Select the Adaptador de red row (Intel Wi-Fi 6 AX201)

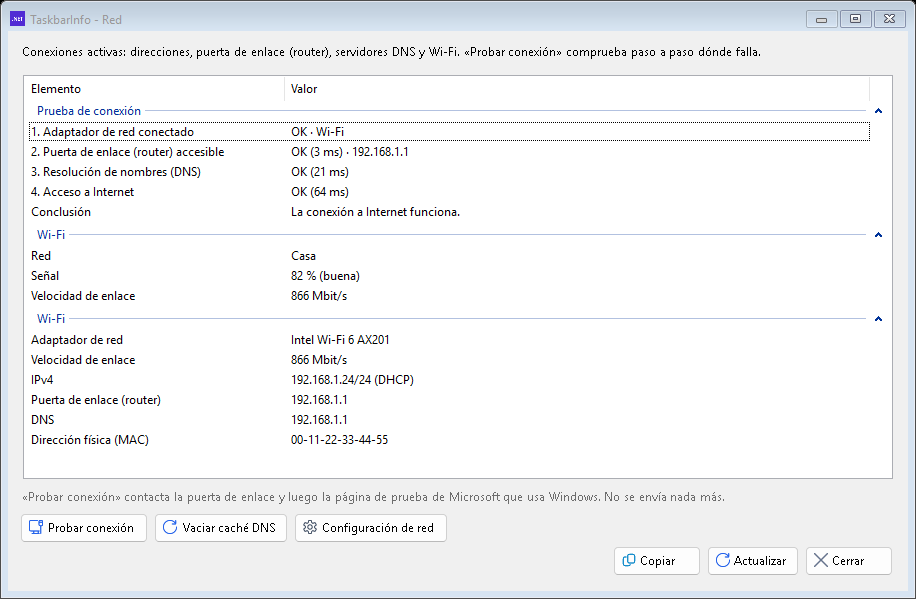pos(449,340)
